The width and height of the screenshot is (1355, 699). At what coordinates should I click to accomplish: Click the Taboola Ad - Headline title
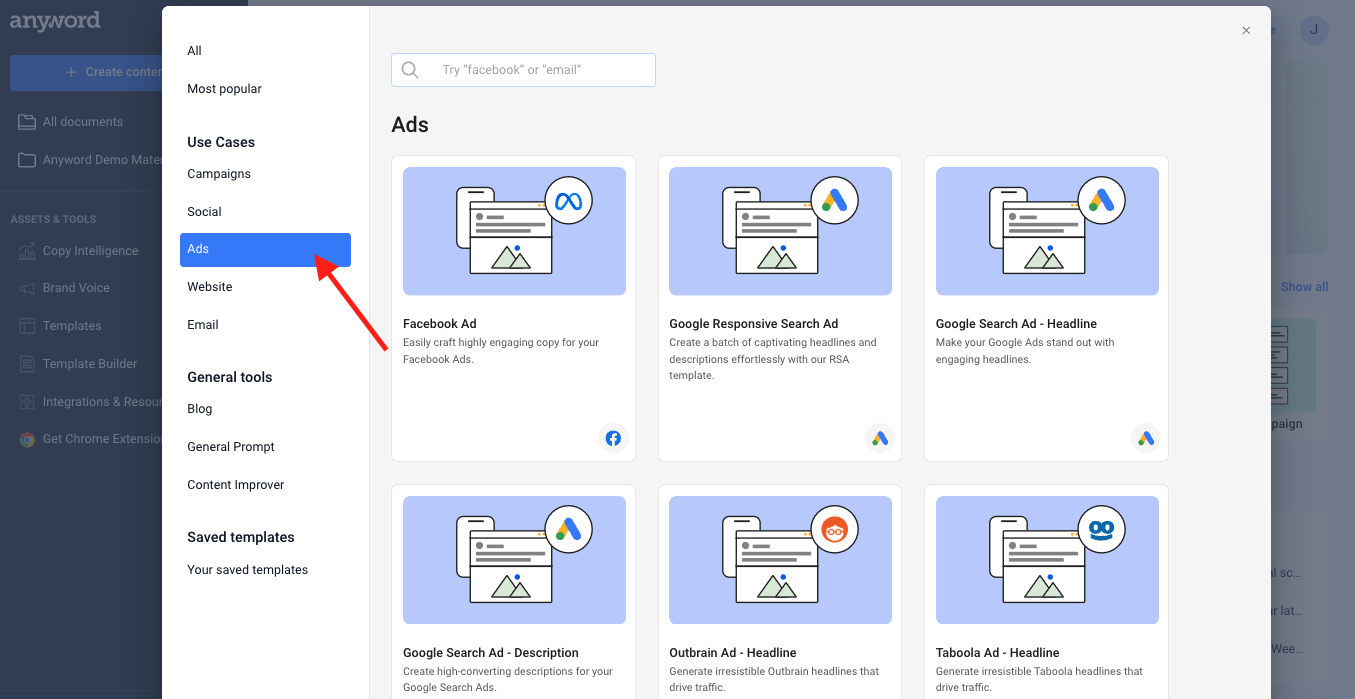coord(998,653)
